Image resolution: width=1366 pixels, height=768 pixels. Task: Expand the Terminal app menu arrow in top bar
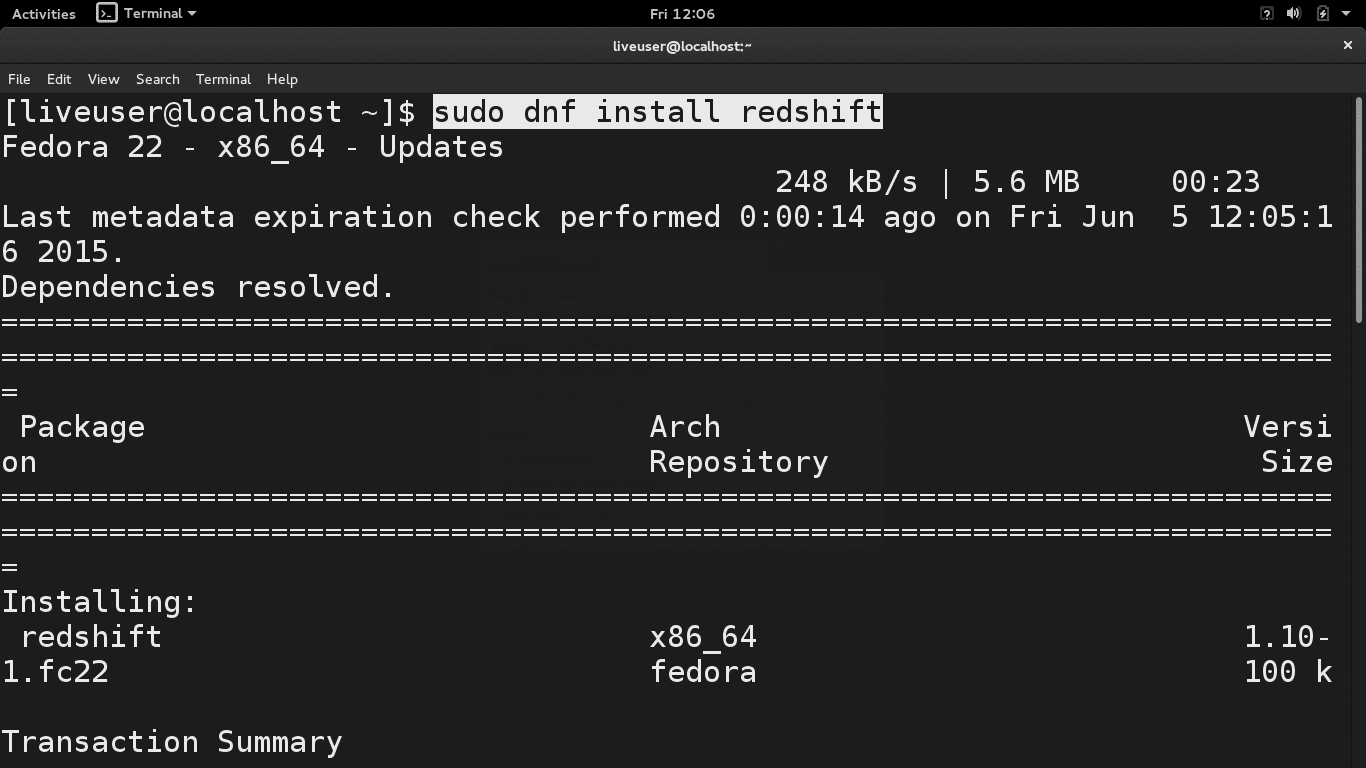192,14
